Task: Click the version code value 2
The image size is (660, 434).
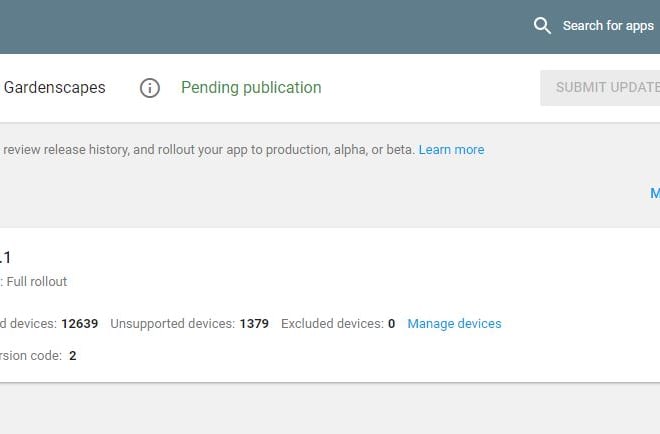Action: pos(73,356)
